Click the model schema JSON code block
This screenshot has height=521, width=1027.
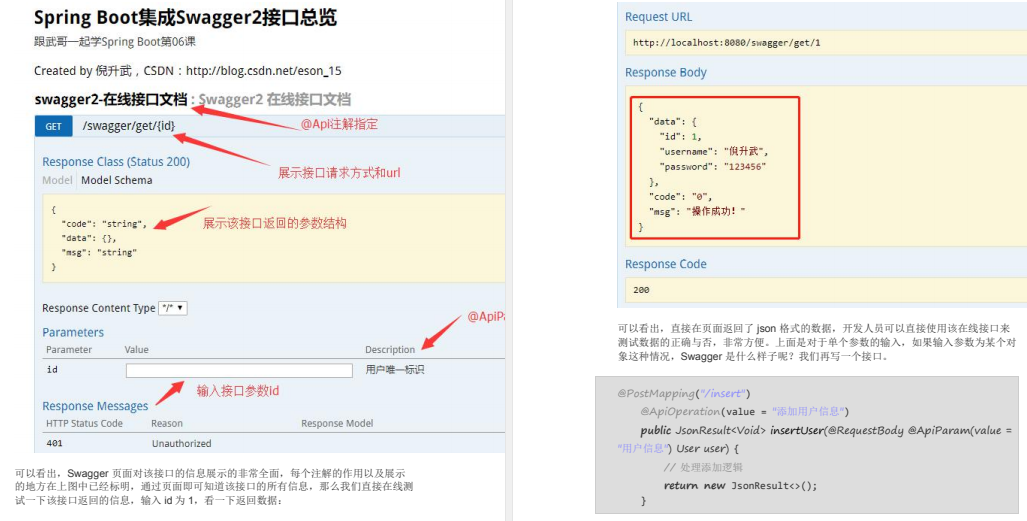pyautogui.click(x=274, y=238)
